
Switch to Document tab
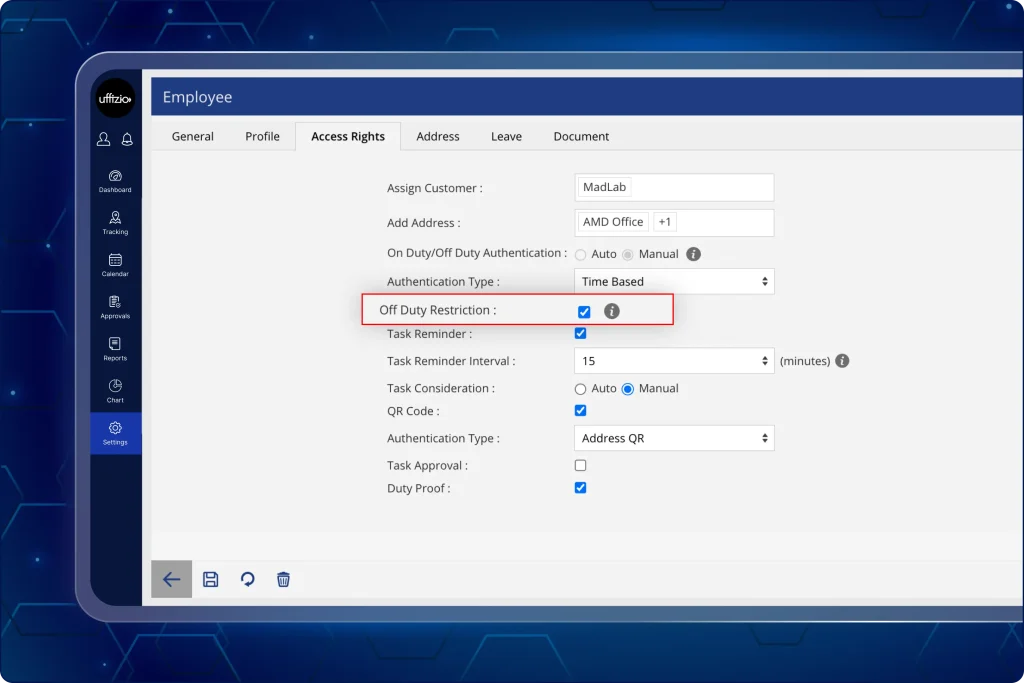581,136
